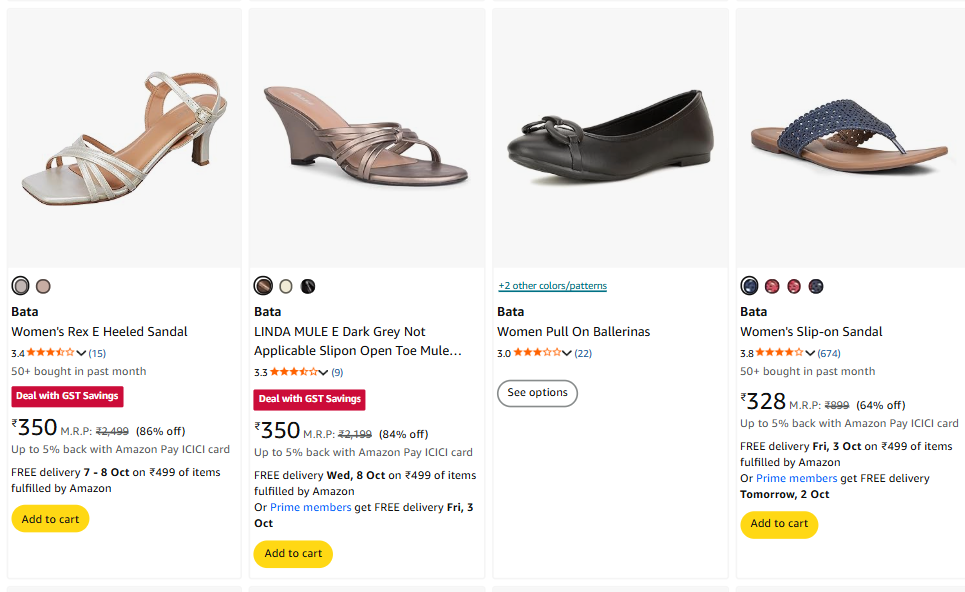Expand rating chevron for Women's Slip-on Sandal
The height and width of the screenshot is (592, 965).
click(x=811, y=353)
